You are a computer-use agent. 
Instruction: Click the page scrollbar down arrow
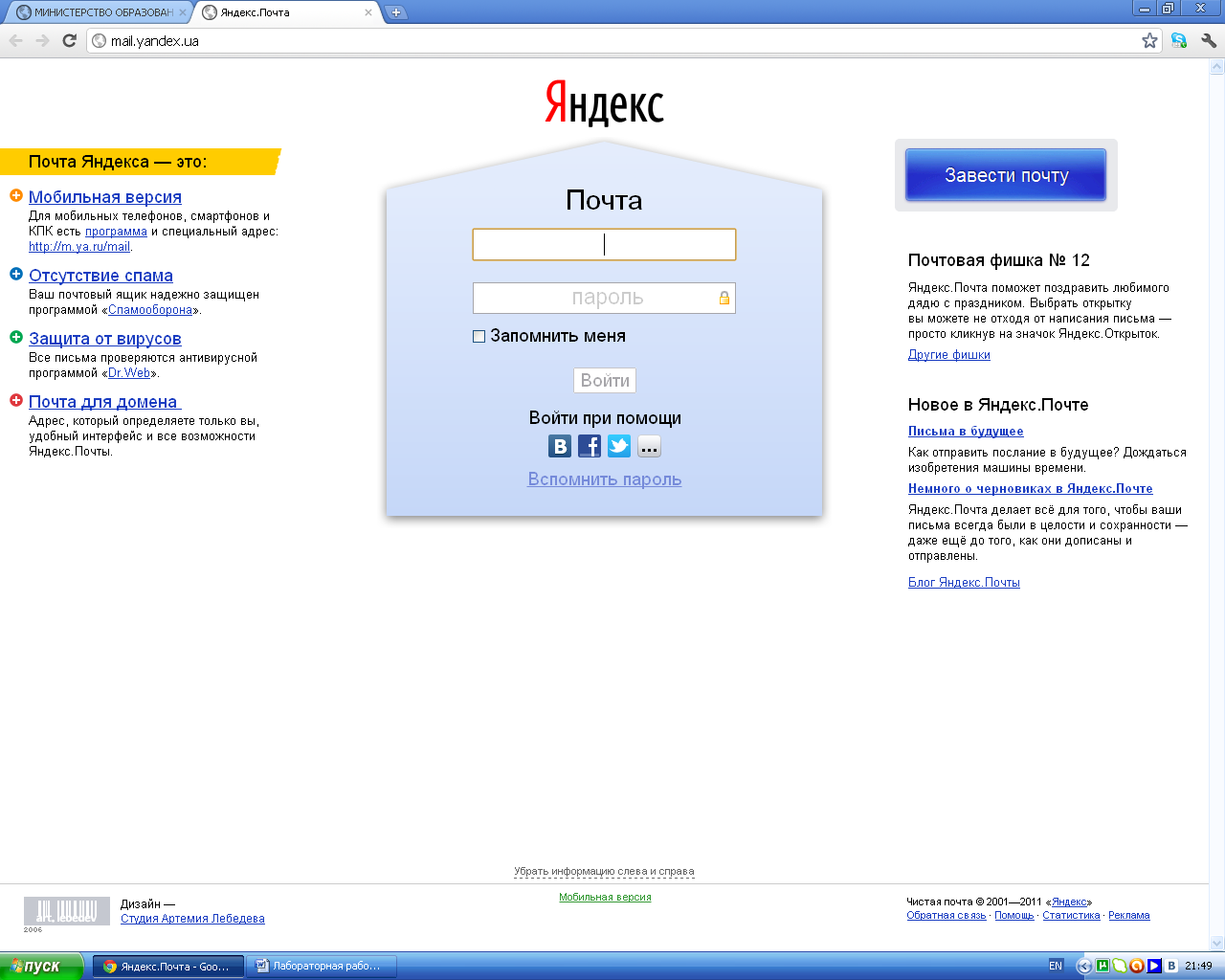coord(1217,943)
